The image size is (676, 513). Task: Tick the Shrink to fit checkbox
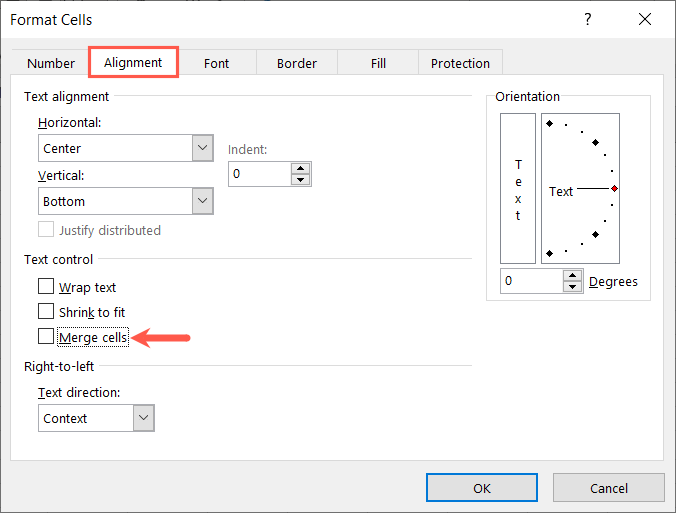(46, 312)
